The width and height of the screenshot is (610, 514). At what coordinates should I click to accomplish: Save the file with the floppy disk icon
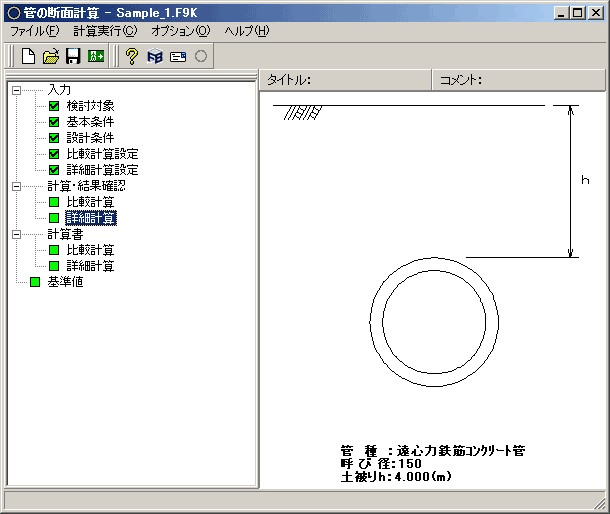[x=73, y=56]
